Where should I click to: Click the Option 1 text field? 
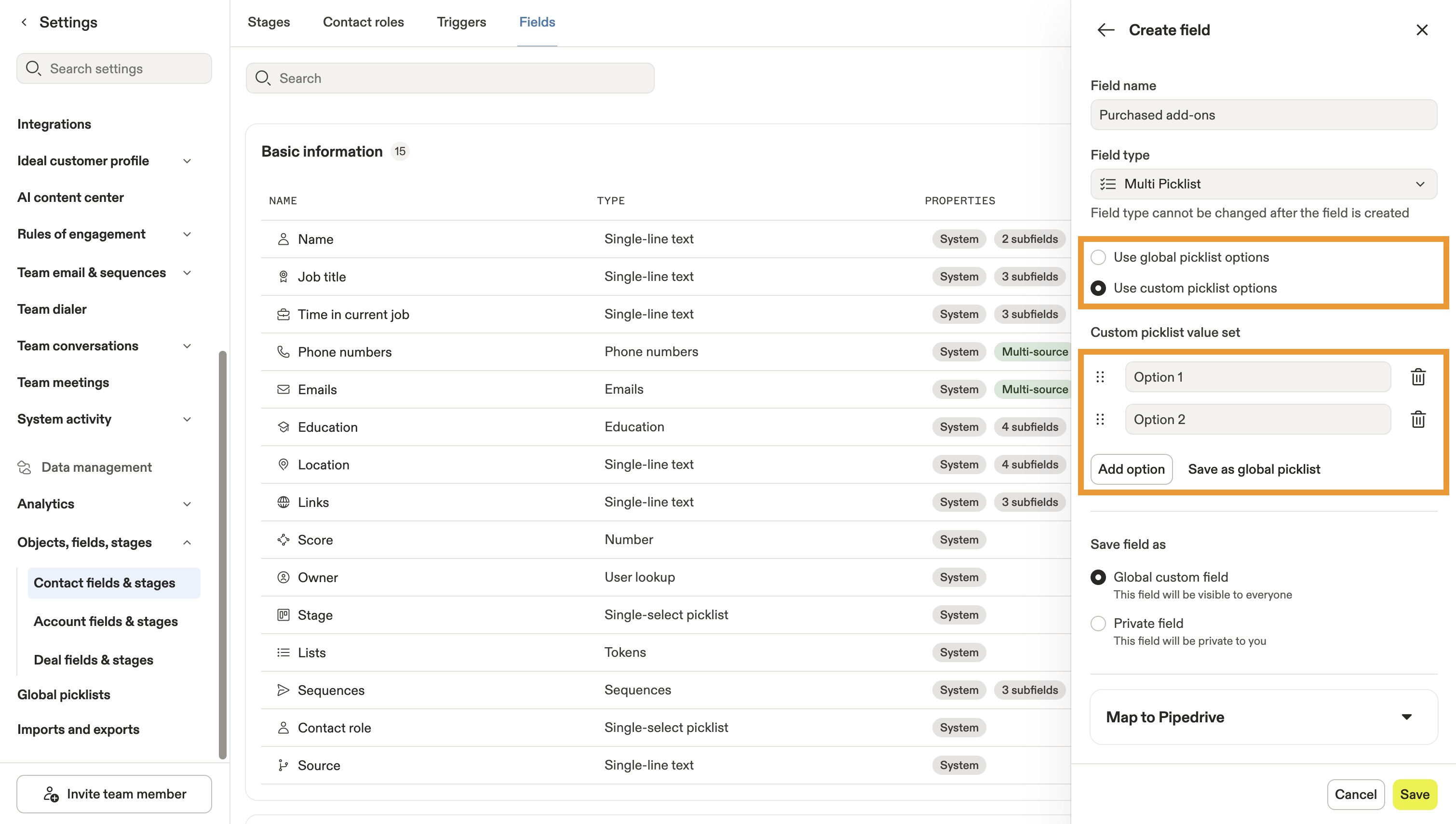(x=1258, y=377)
